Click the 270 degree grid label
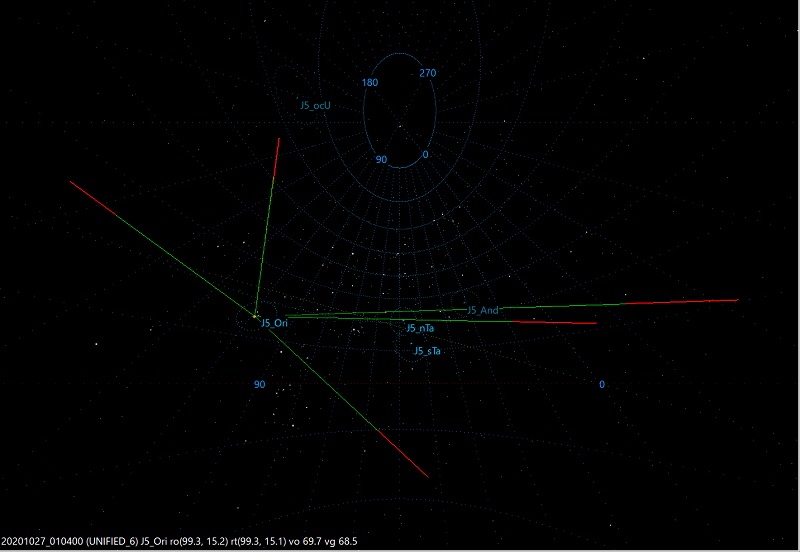The height and width of the screenshot is (552, 800). click(x=428, y=73)
